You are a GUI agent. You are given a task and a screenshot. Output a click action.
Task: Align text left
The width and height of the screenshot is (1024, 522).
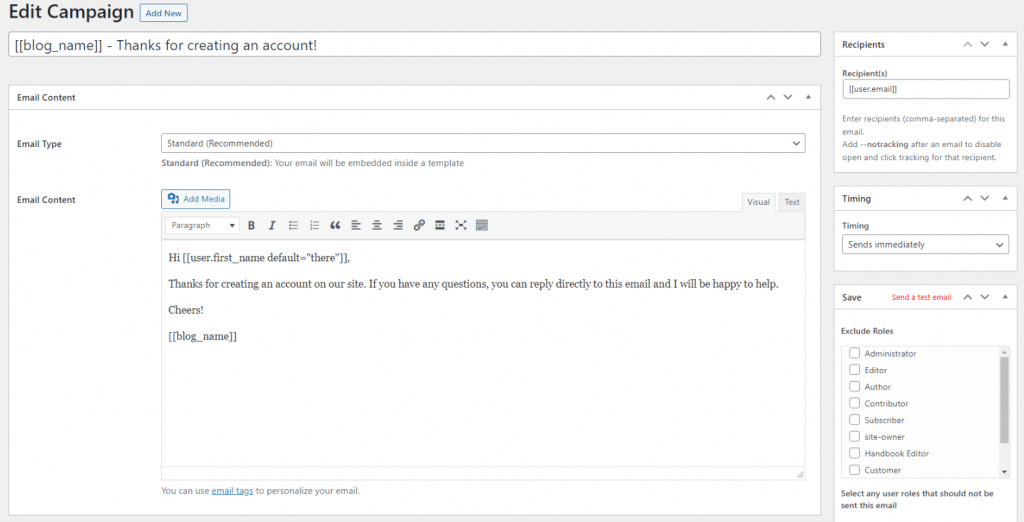pyautogui.click(x=356, y=225)
